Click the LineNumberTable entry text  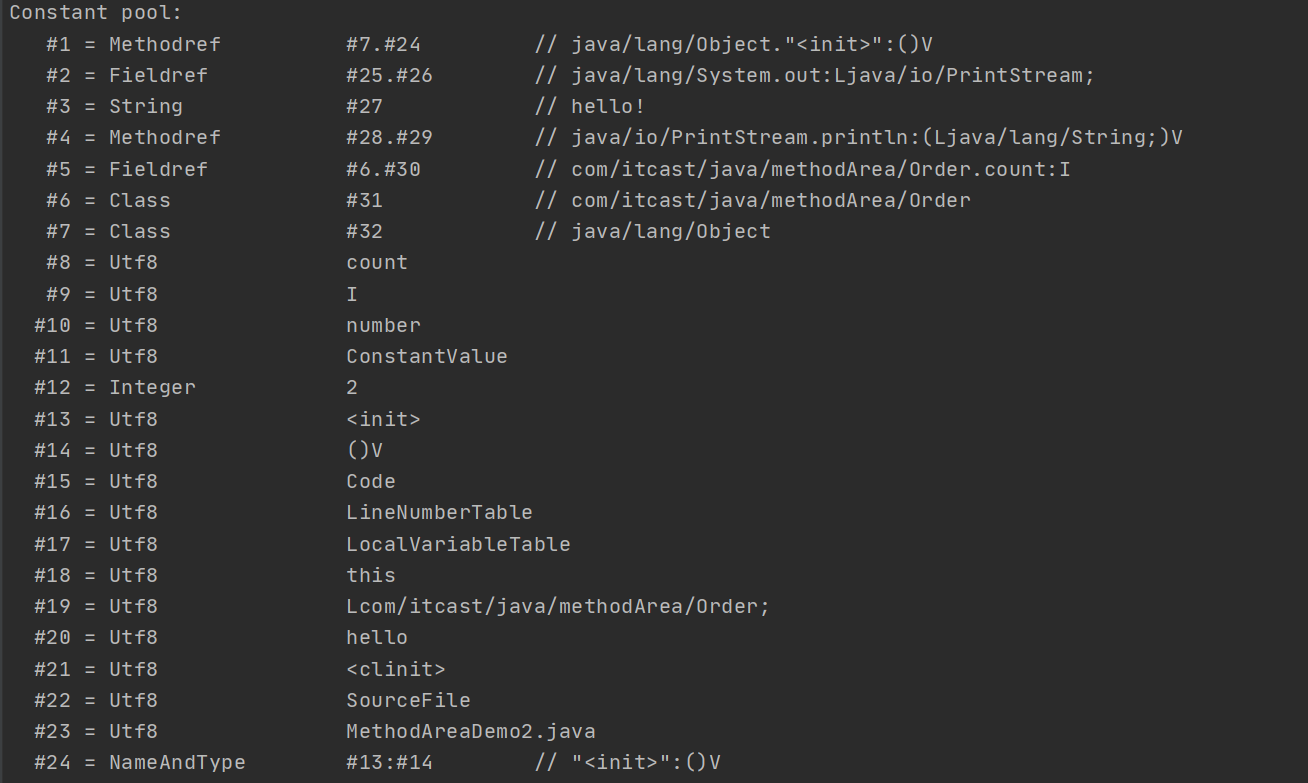[439, 512]
